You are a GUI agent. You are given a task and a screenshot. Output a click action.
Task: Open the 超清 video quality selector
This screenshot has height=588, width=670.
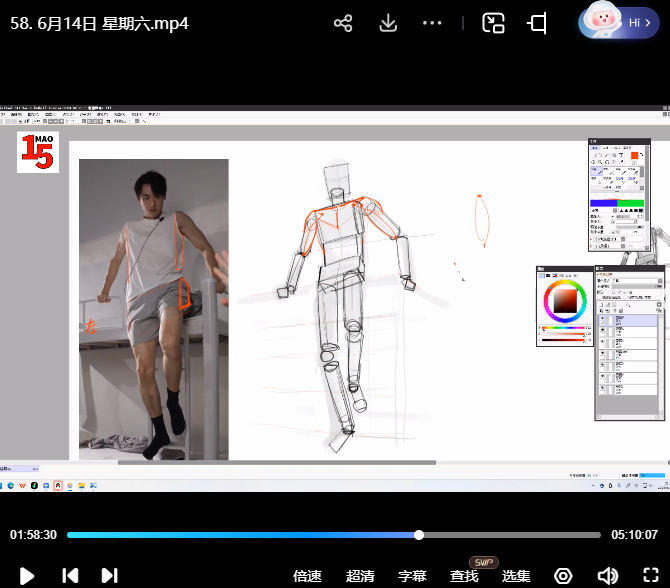[360, 576]
